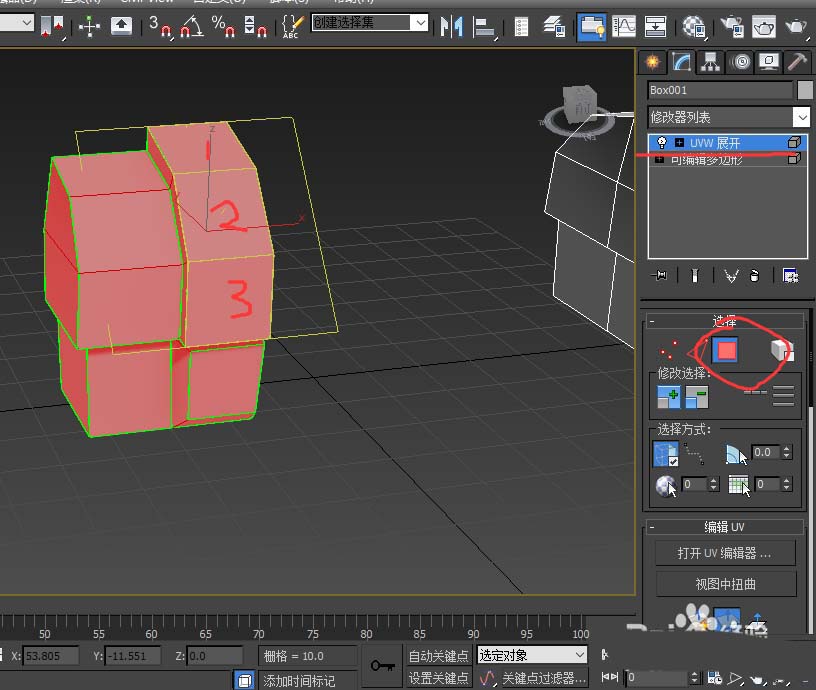Click the 视图中扭曲 button
Viewport: 816px width, 690px height.
(723, 583)
